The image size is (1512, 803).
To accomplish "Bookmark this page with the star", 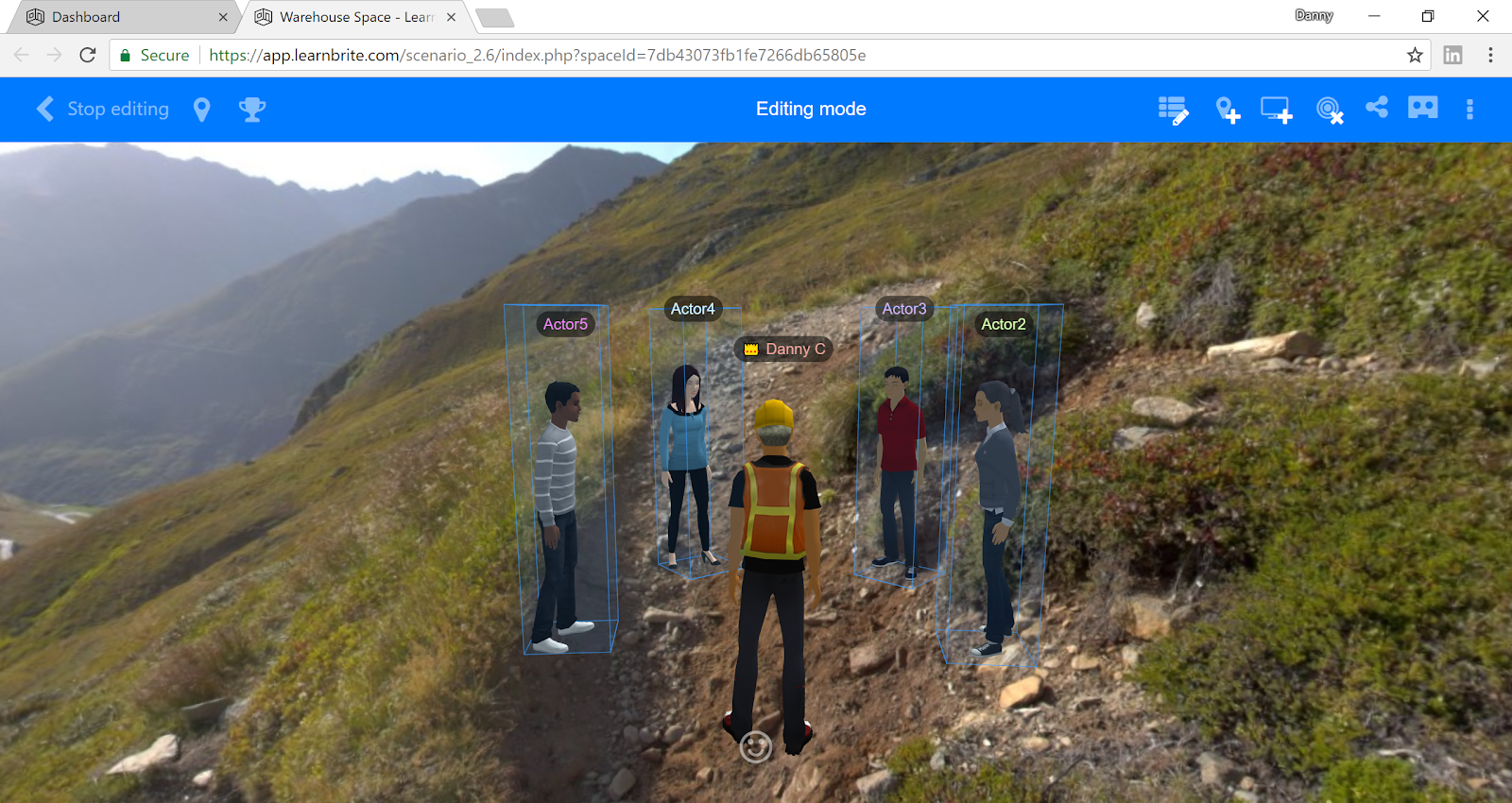I will pyautogui.click(x=1415, y=55).
